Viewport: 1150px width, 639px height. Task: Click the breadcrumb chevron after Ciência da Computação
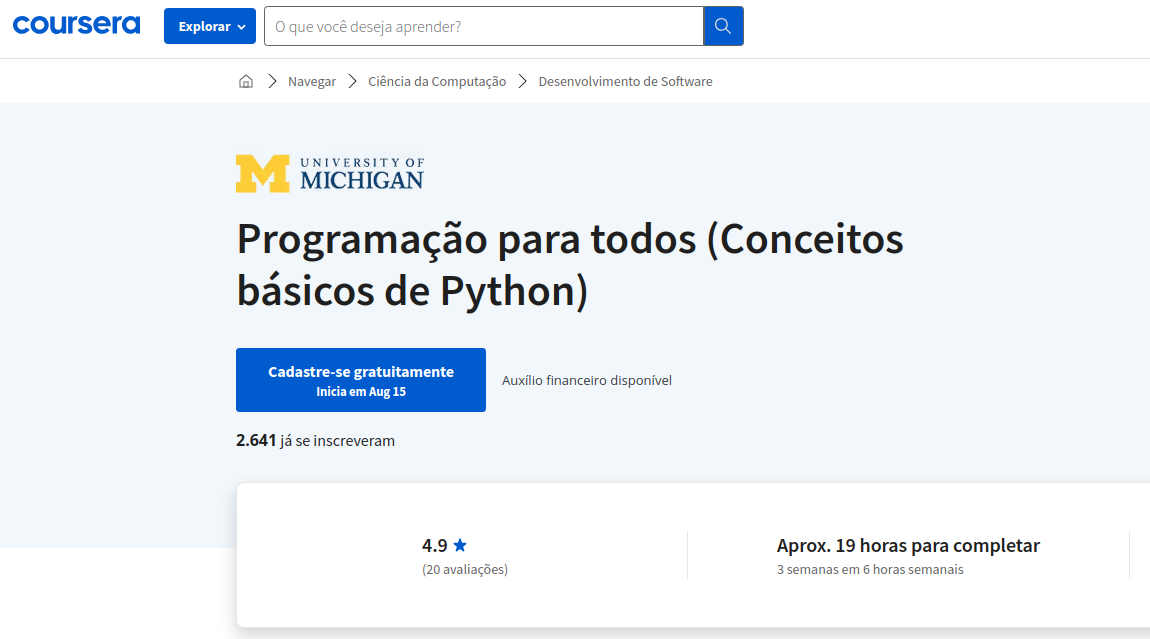(x=522, y=80)
